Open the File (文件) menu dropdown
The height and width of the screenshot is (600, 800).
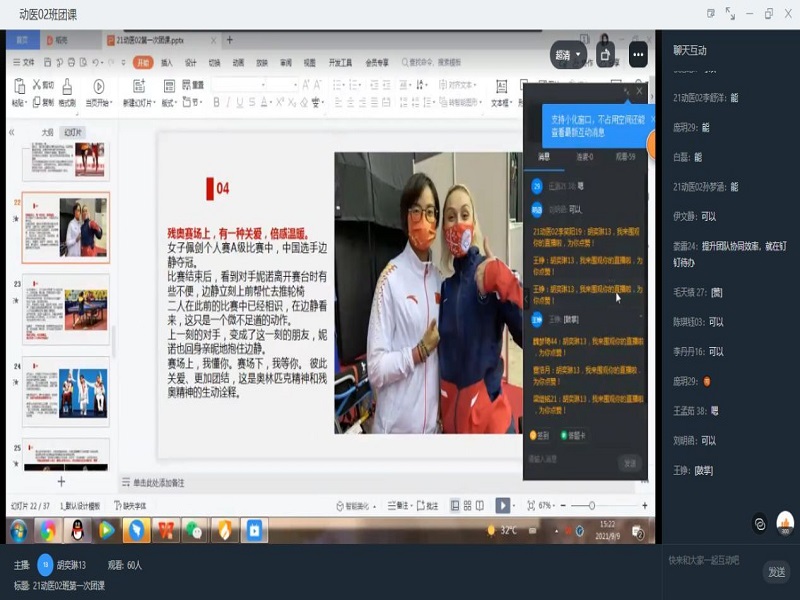(28, 62)
